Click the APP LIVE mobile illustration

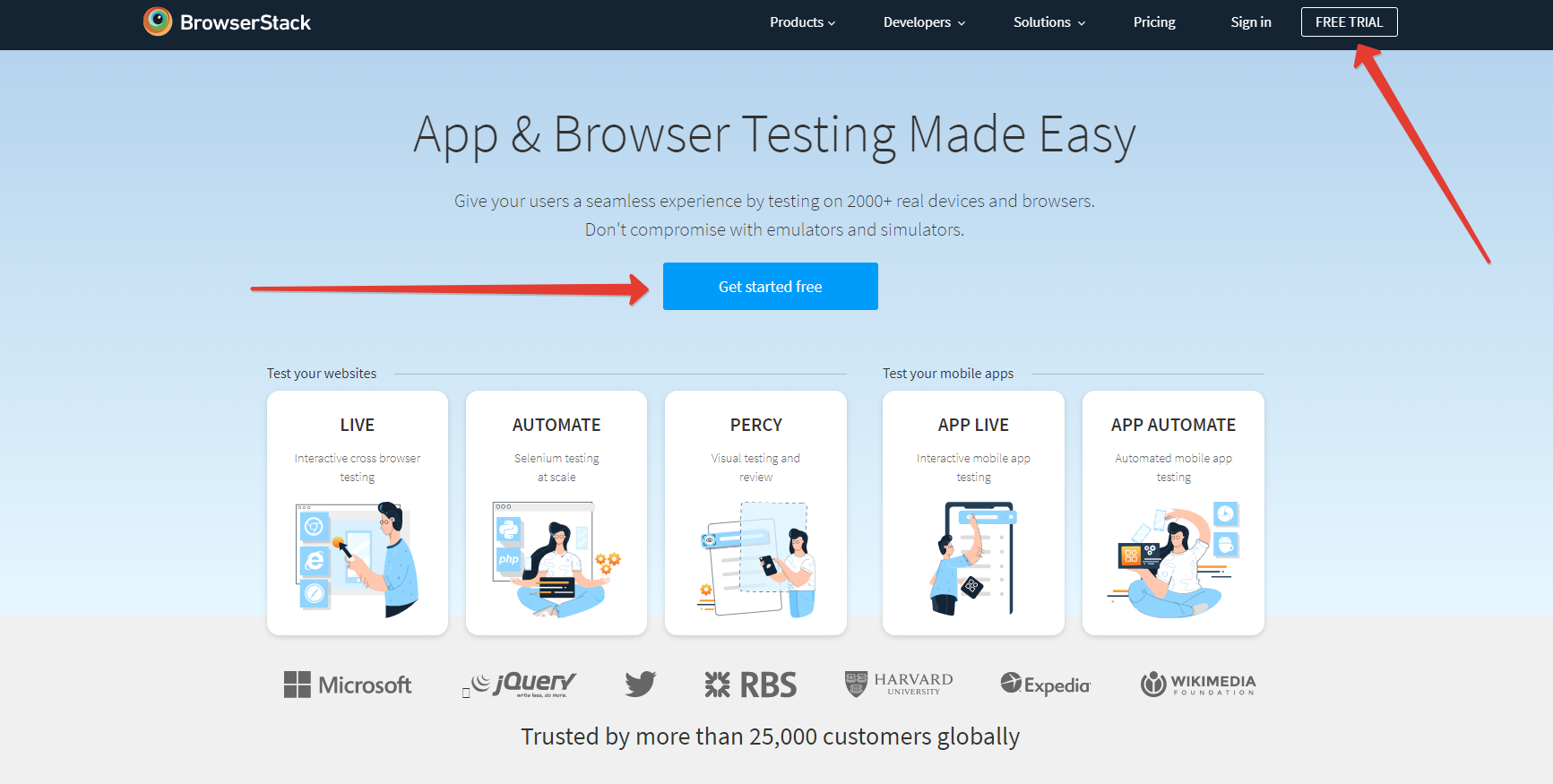pyautogui.click(x=973, y=560)
